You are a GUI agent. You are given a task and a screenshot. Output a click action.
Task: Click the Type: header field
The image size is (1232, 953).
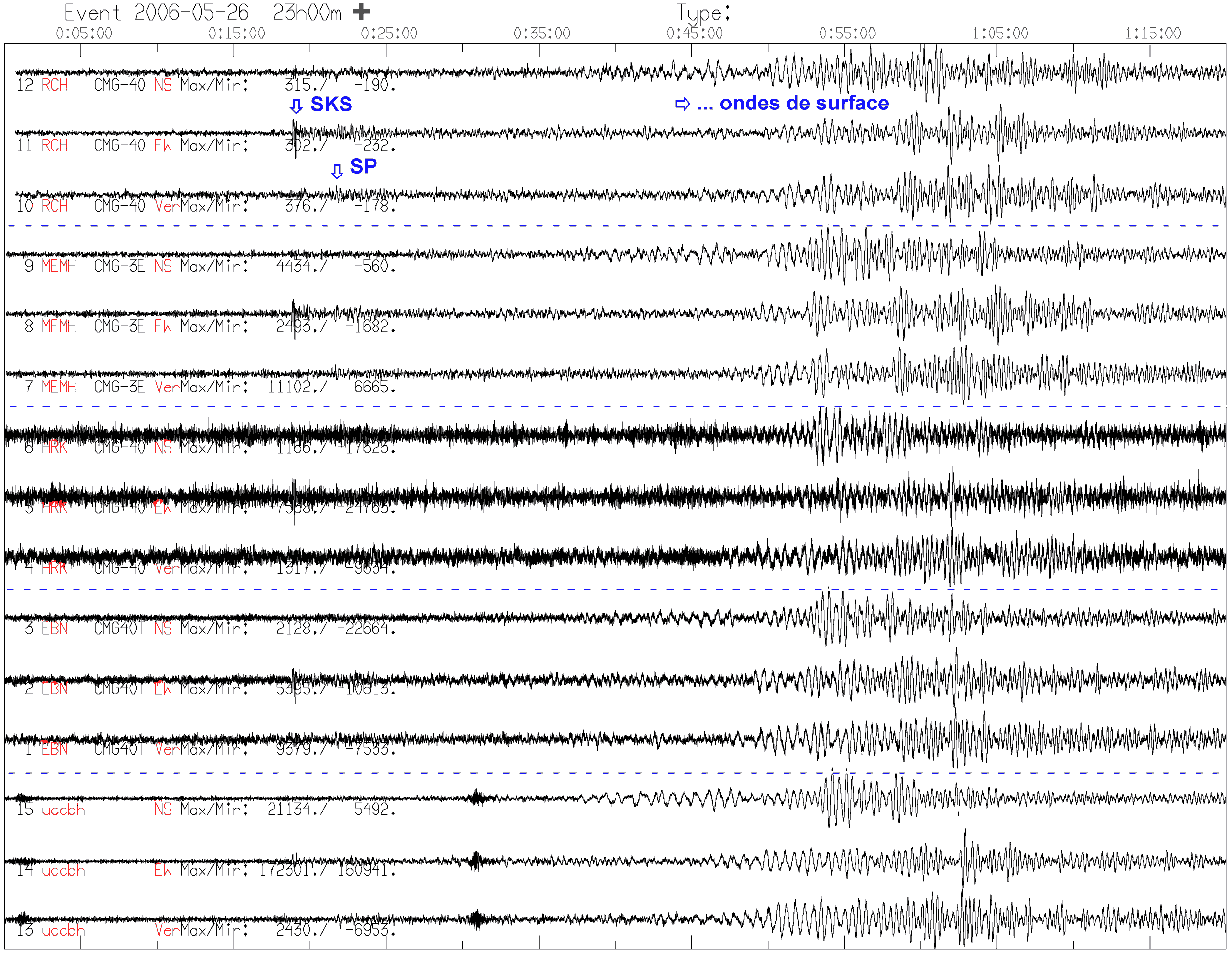(x=703, y=13)
